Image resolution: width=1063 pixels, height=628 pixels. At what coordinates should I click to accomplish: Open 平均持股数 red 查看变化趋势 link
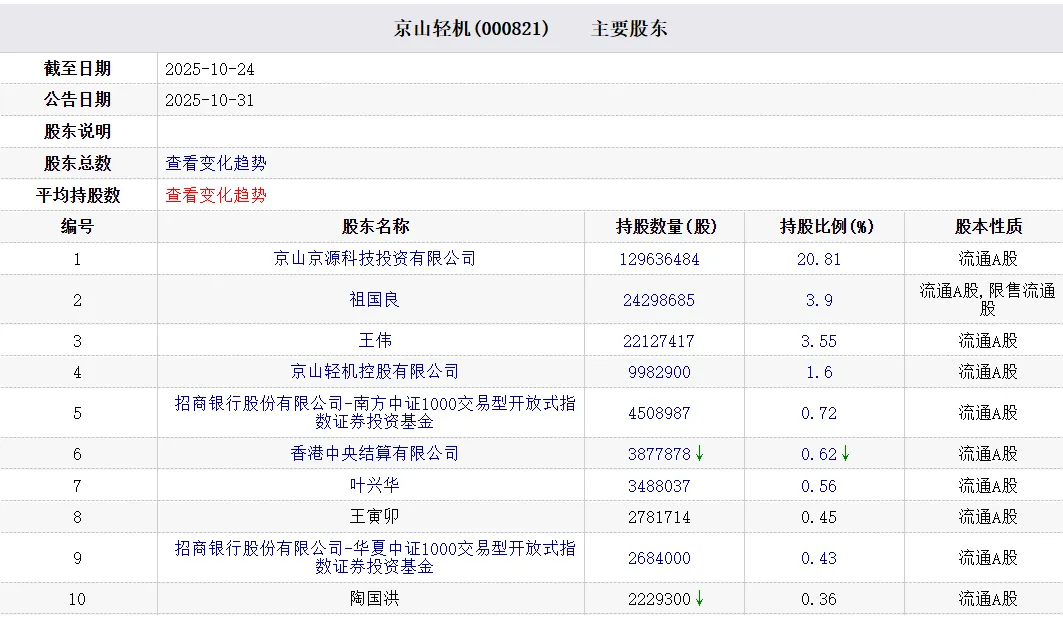(216, 195)
